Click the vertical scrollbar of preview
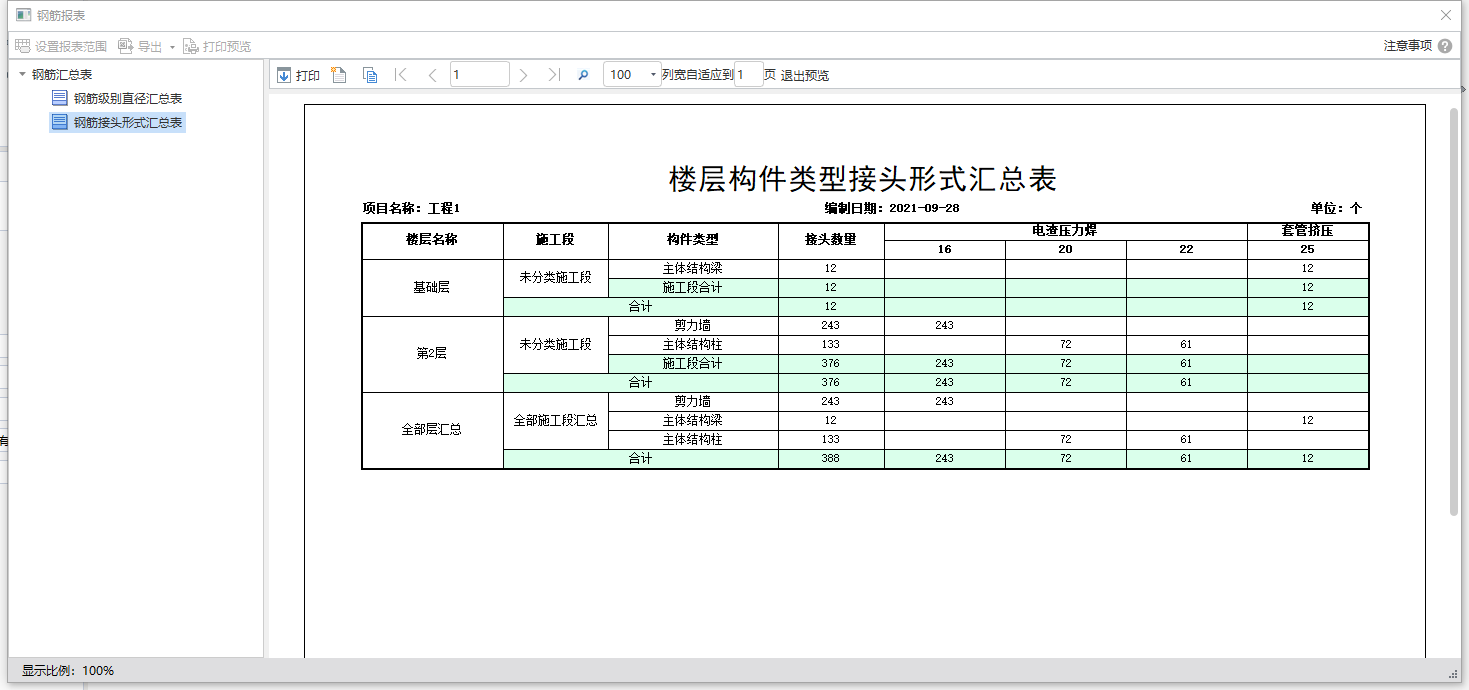 pos(1454,311)
